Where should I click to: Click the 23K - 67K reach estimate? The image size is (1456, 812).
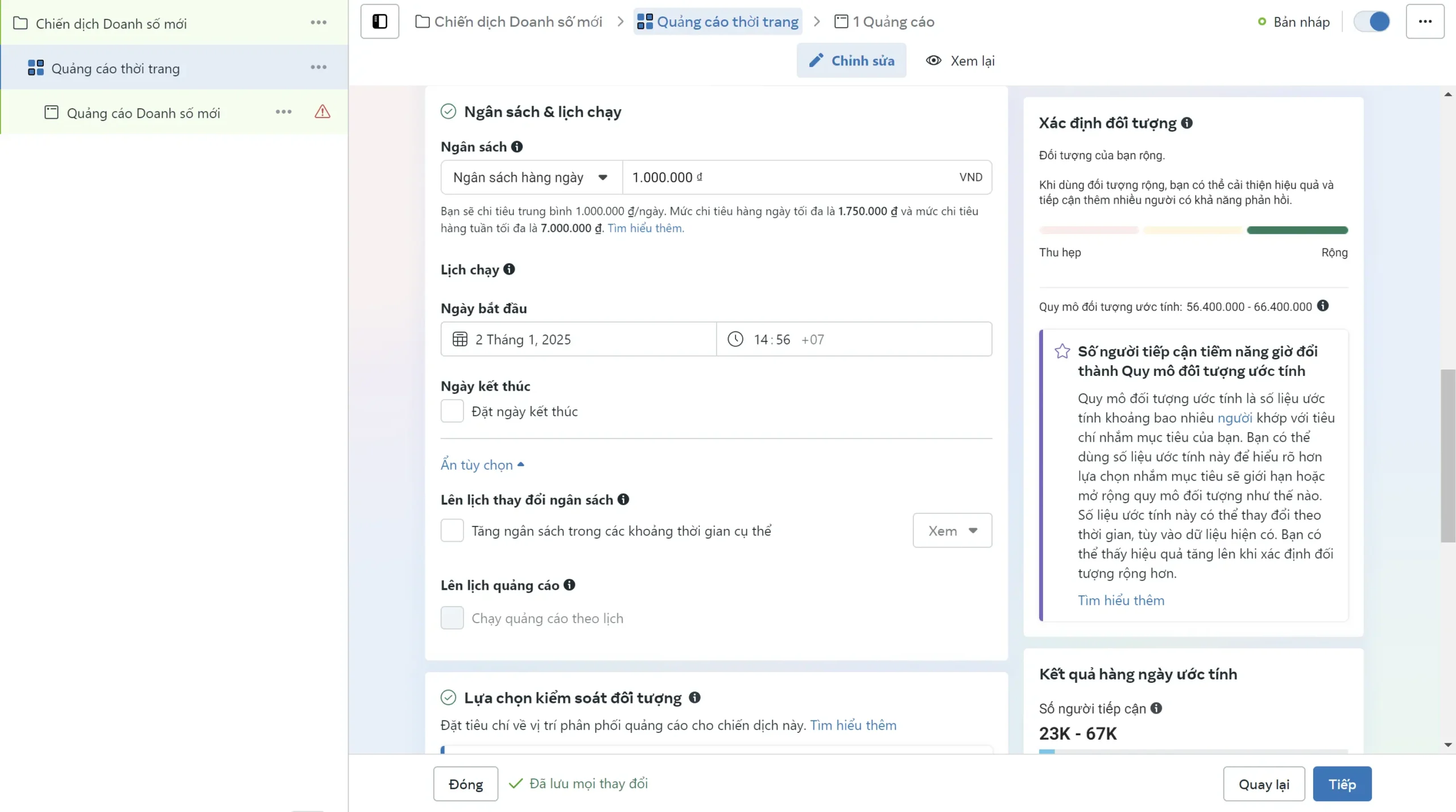coord(1078,734)
